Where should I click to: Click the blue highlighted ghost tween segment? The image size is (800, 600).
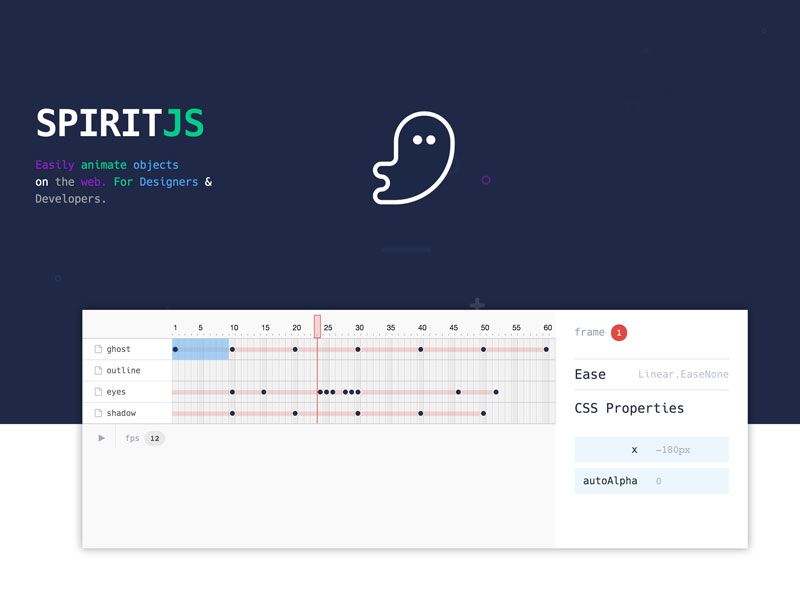tap(201, 349)
